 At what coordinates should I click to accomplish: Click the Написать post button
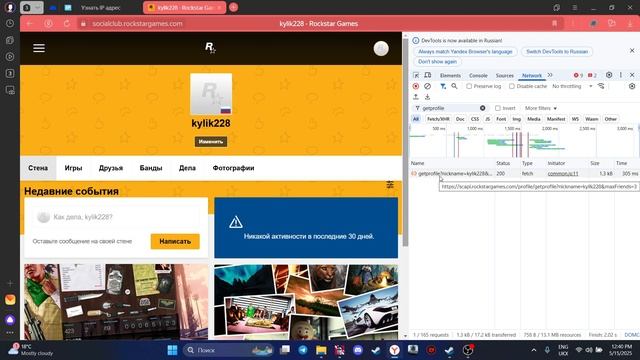(x=175, y=241)
